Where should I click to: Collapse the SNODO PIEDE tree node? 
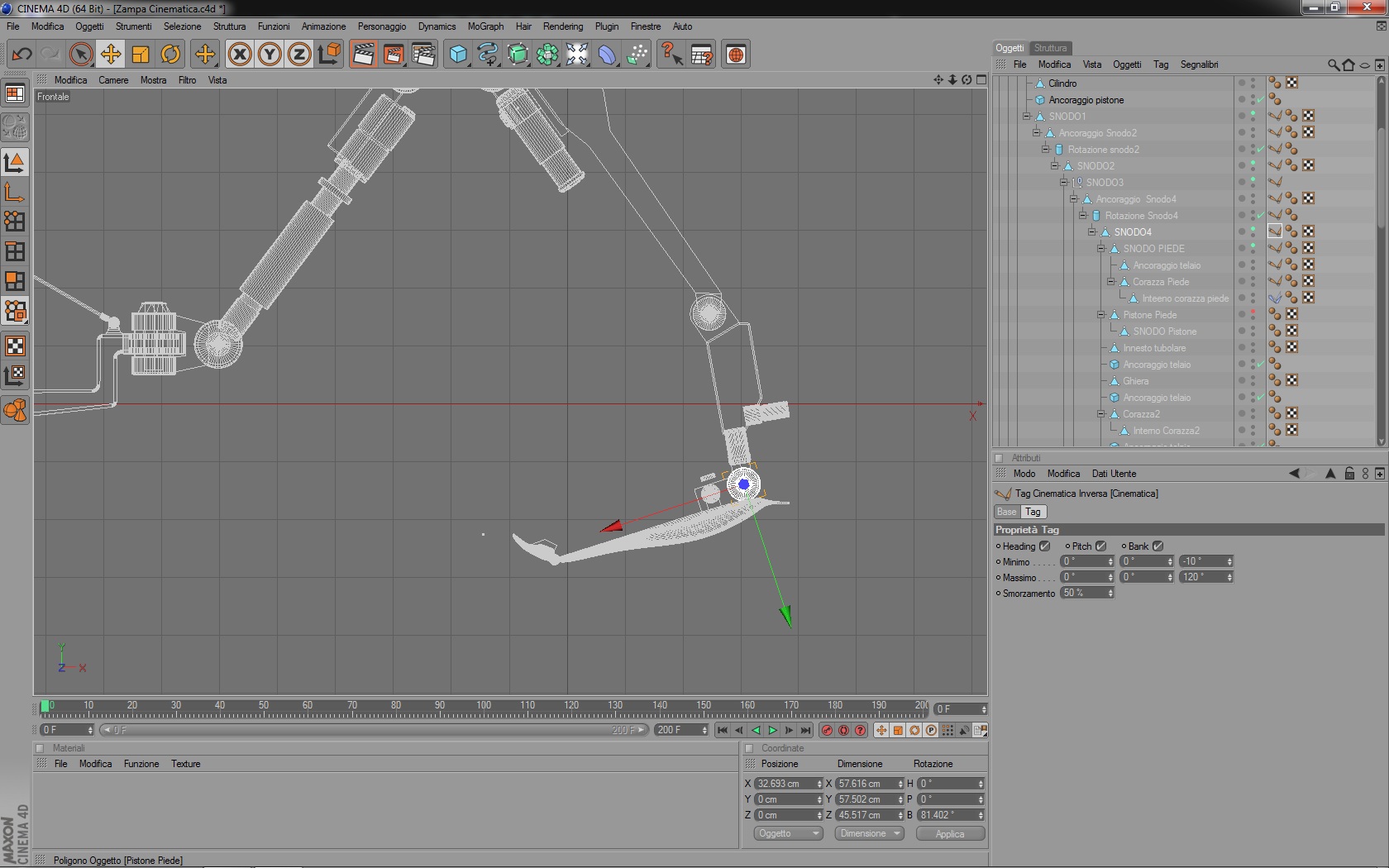click(1101, 249)
